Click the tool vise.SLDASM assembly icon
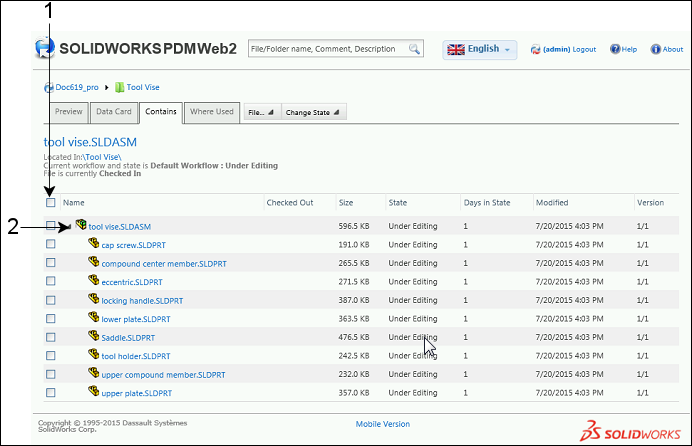The height and width of the screenshot is (446, 692). (81, 225)
